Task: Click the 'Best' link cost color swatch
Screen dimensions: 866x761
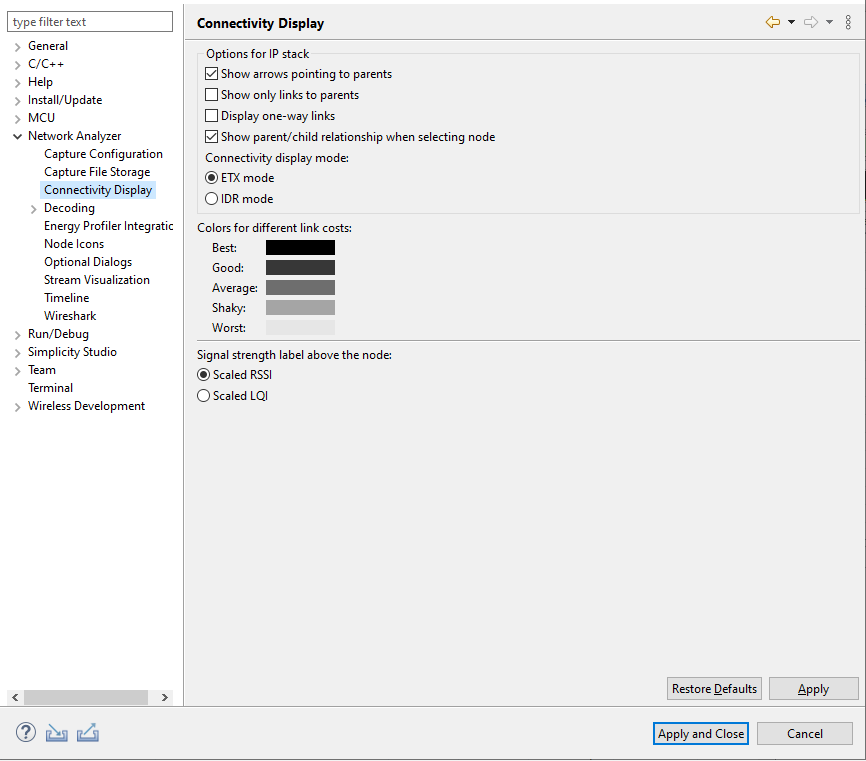Action: (300, 247)
